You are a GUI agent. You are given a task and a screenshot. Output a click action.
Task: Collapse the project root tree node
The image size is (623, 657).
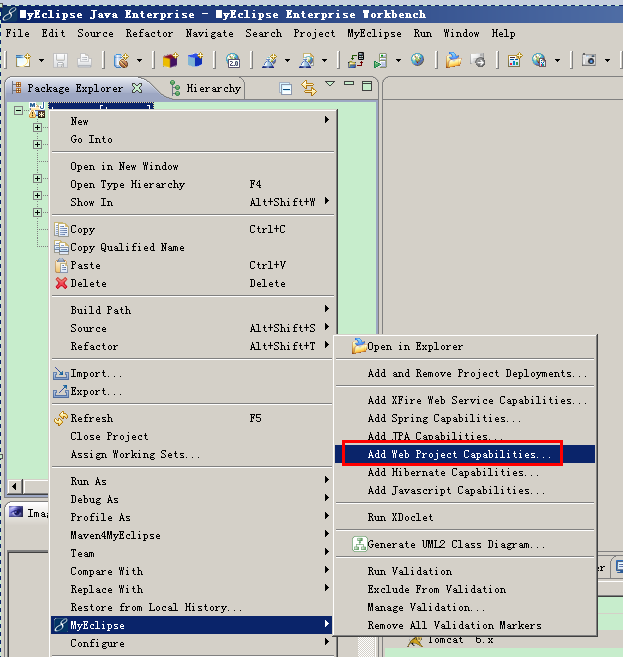click(x=18, y=111)
